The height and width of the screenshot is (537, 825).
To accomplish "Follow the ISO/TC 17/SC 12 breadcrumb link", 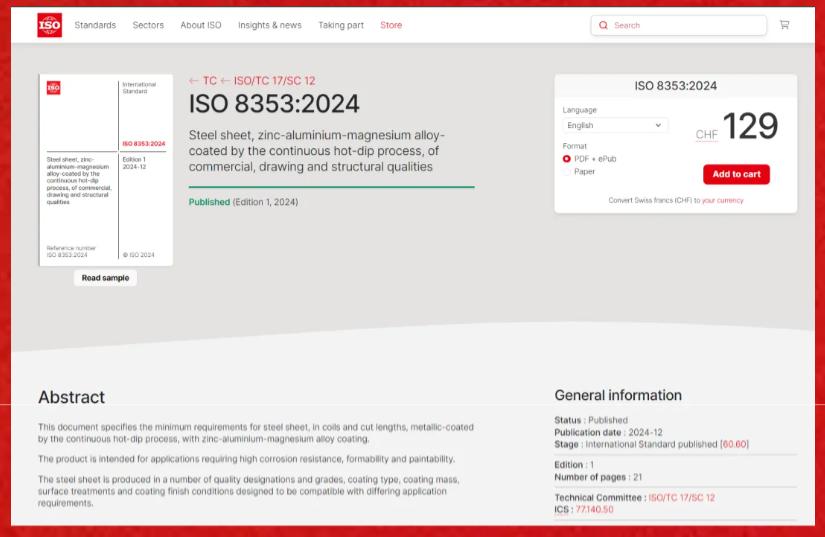I will tap(274, 80).
